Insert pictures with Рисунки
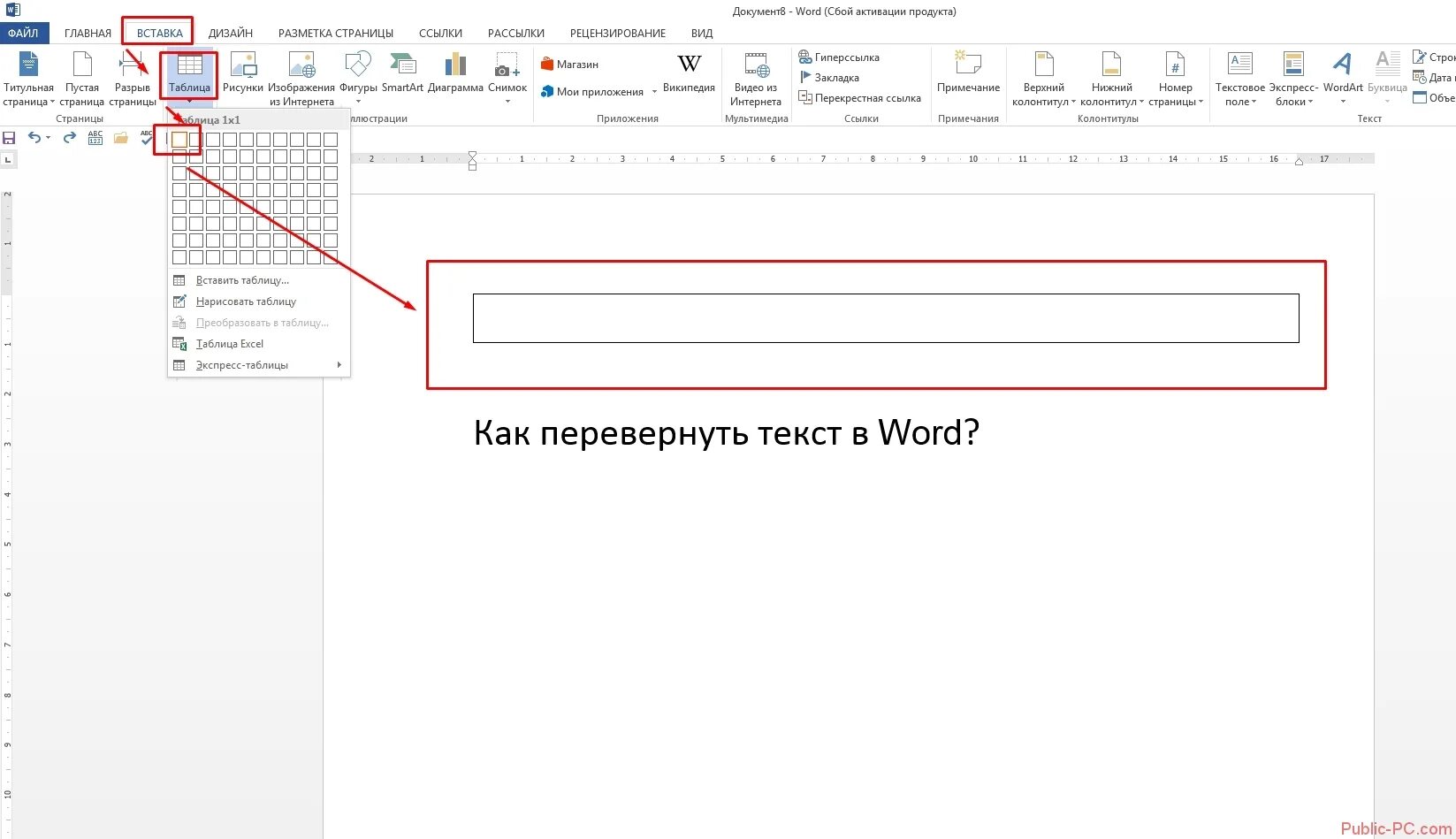This screenshot has width=1456, height=839. tap(243, 72)
